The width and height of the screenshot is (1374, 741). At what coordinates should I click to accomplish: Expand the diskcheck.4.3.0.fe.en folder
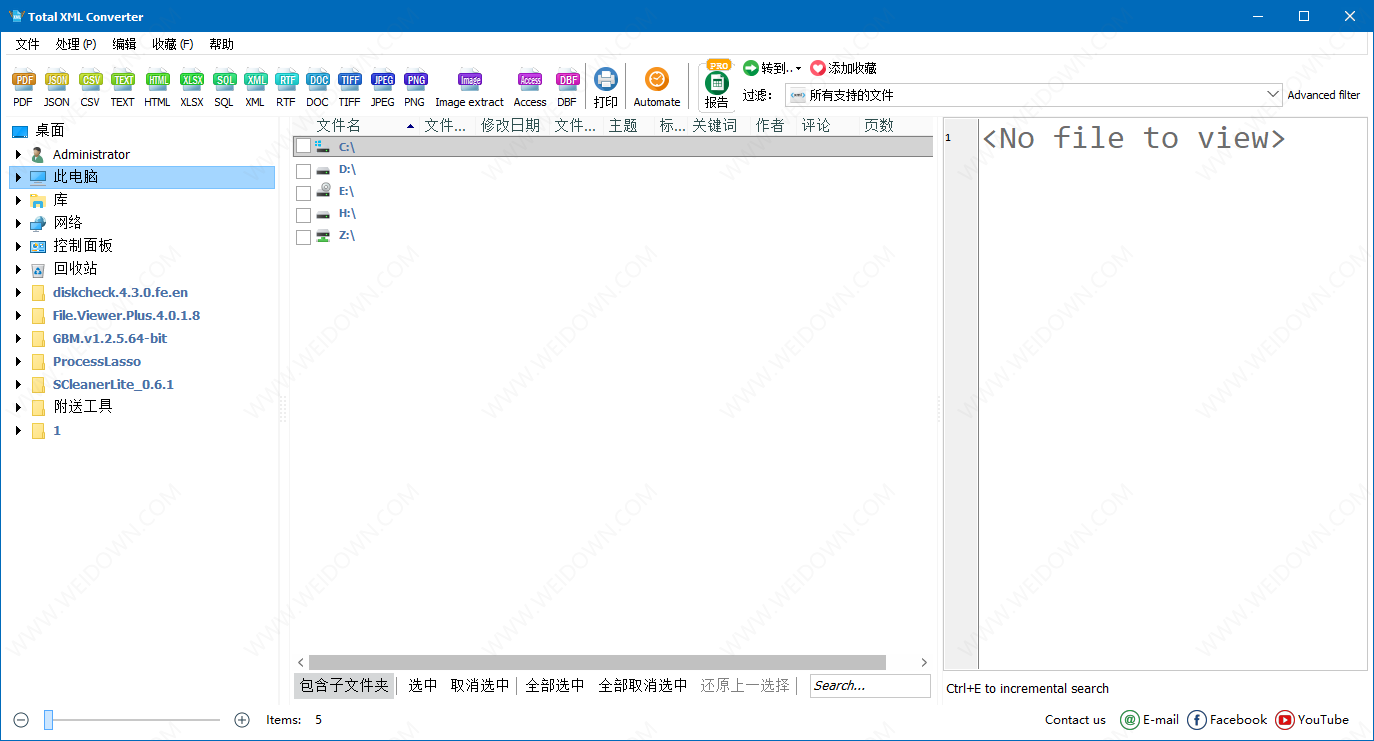18,293
